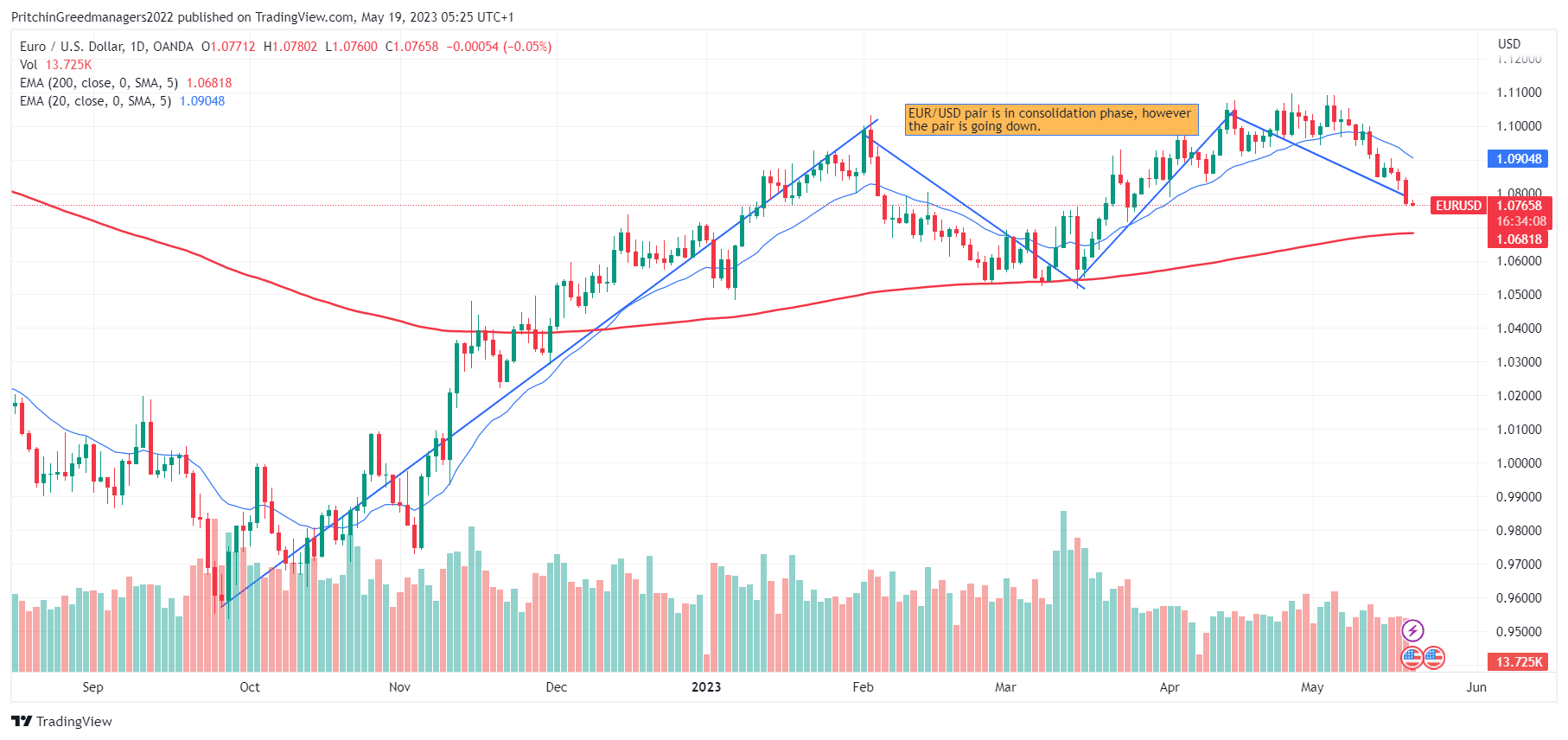The width and height of the screenshot is (1568, 740).
Task: Click the Oct label on time axis
Action: (250, 687)
